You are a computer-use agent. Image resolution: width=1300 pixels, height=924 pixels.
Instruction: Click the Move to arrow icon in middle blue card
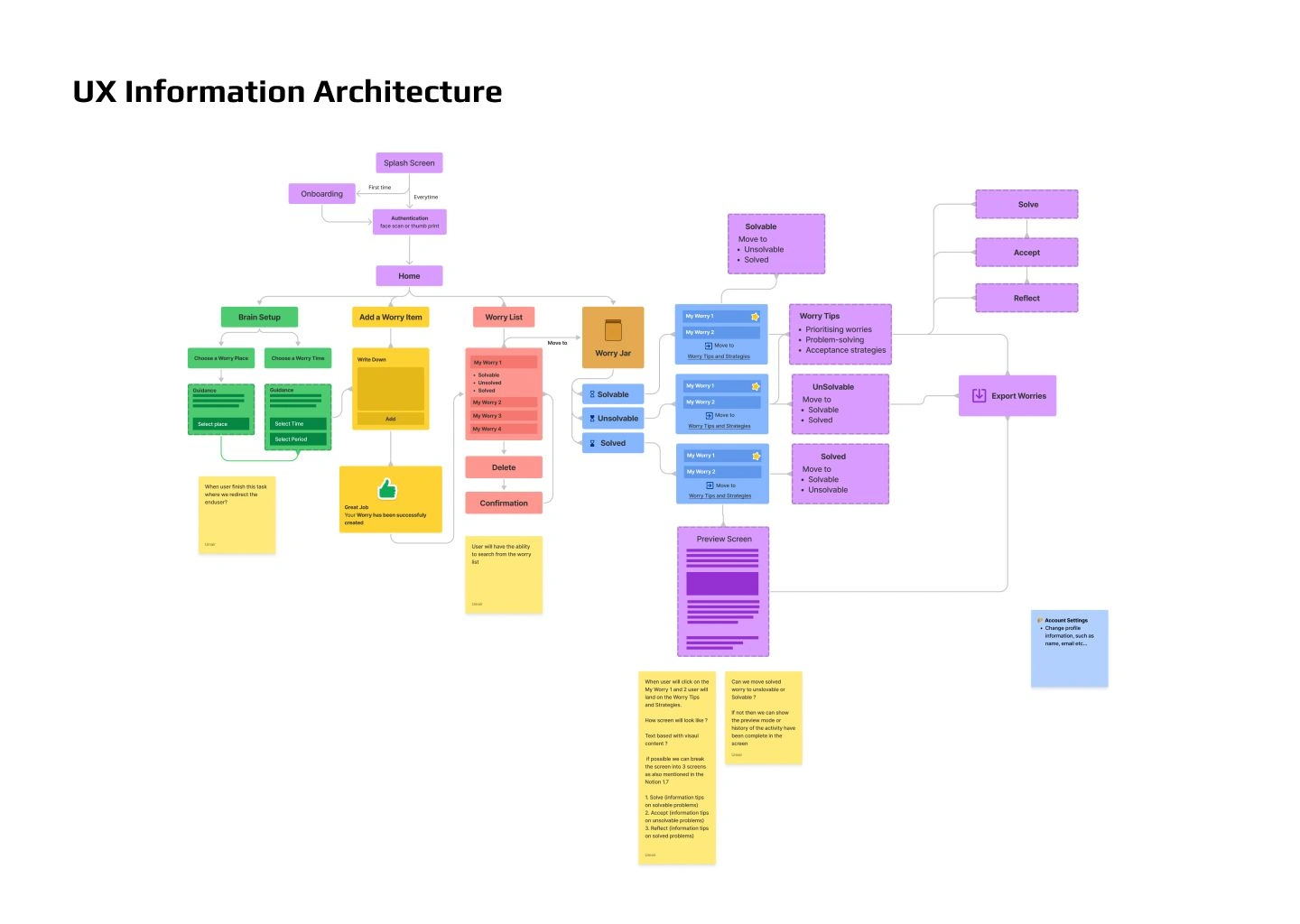[x=710, y=416]
